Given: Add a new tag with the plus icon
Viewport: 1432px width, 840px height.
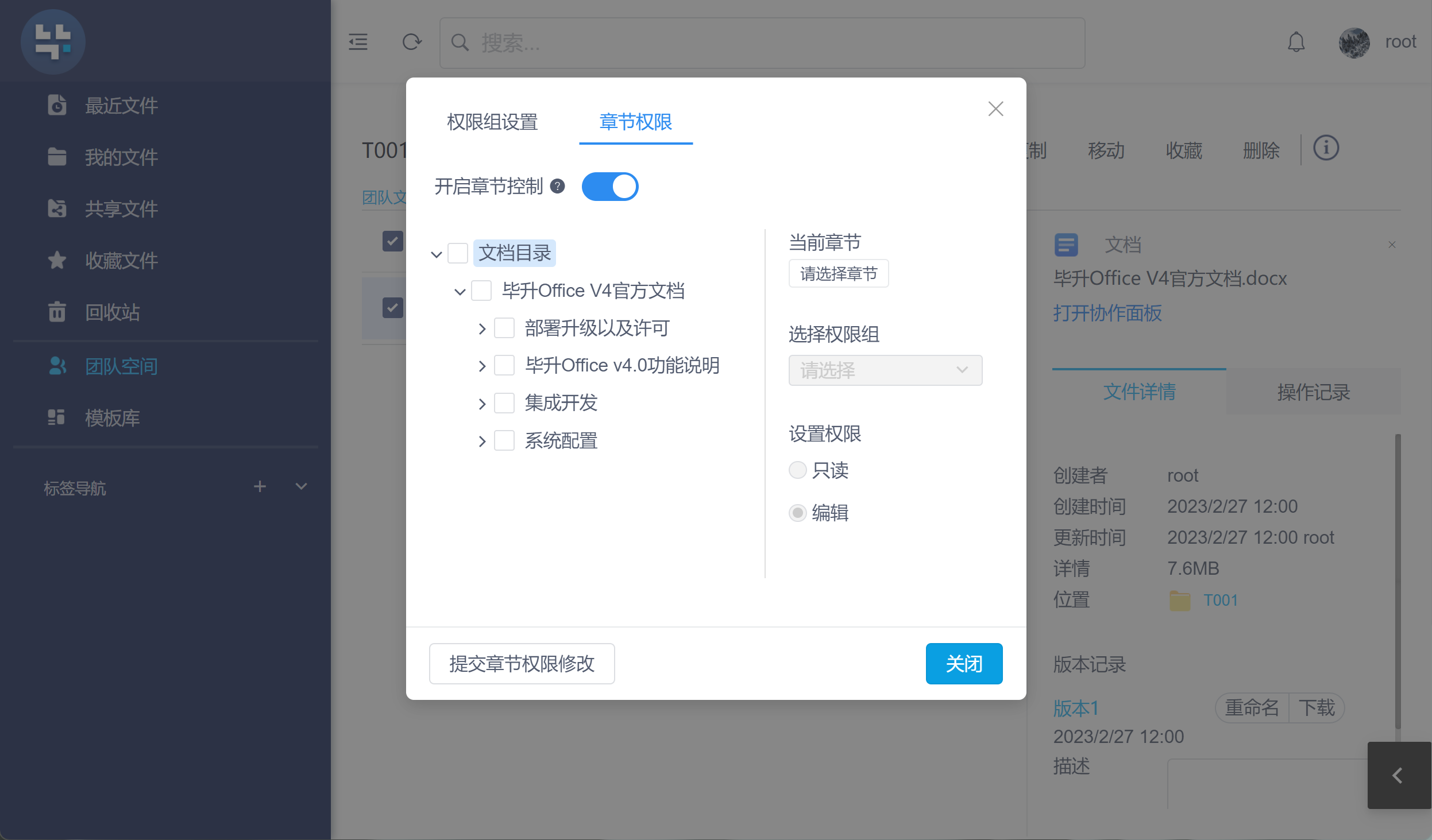Looking at the screenshot, I should pos(260,487).
